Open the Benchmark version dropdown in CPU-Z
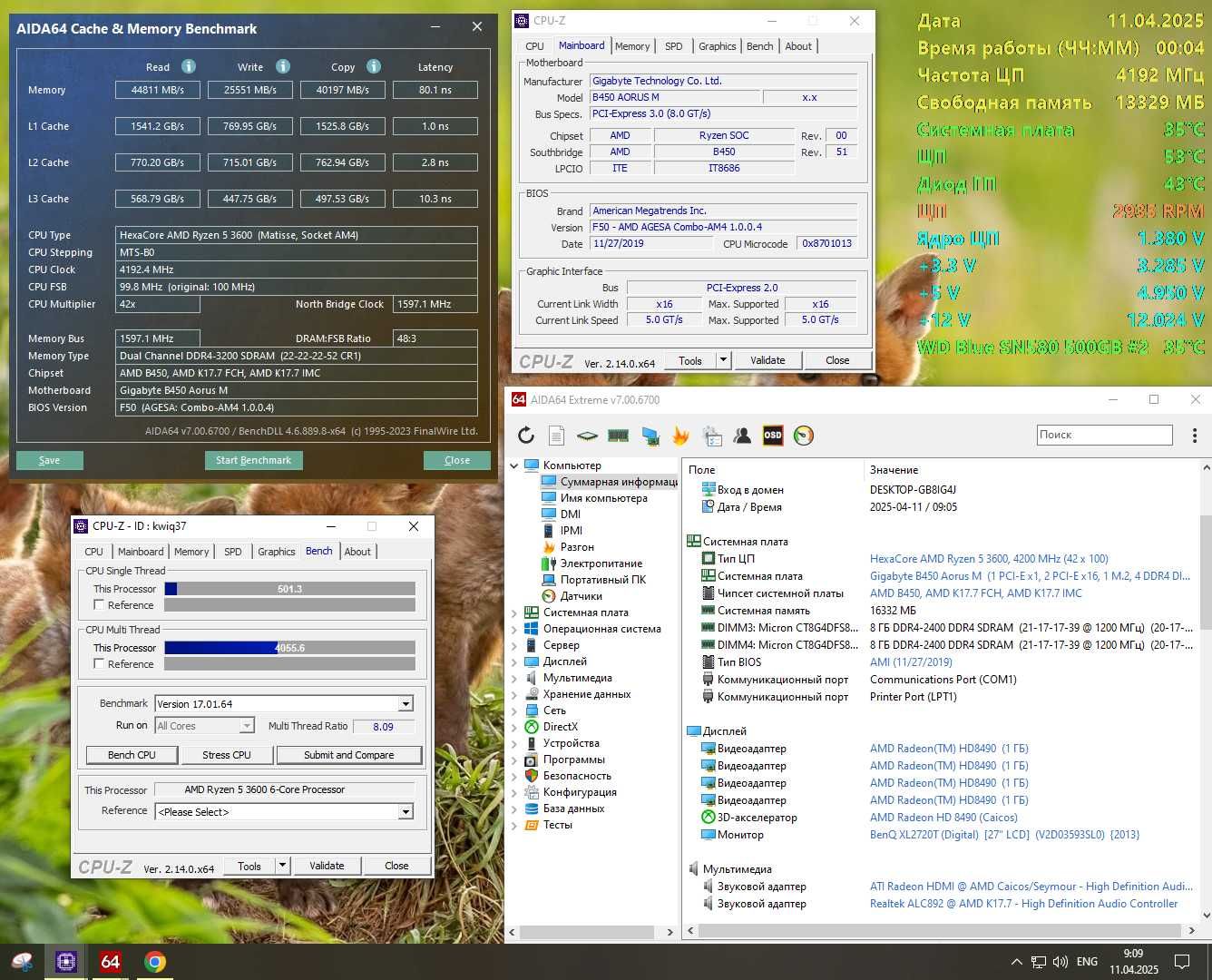 (x=406, y=704)
